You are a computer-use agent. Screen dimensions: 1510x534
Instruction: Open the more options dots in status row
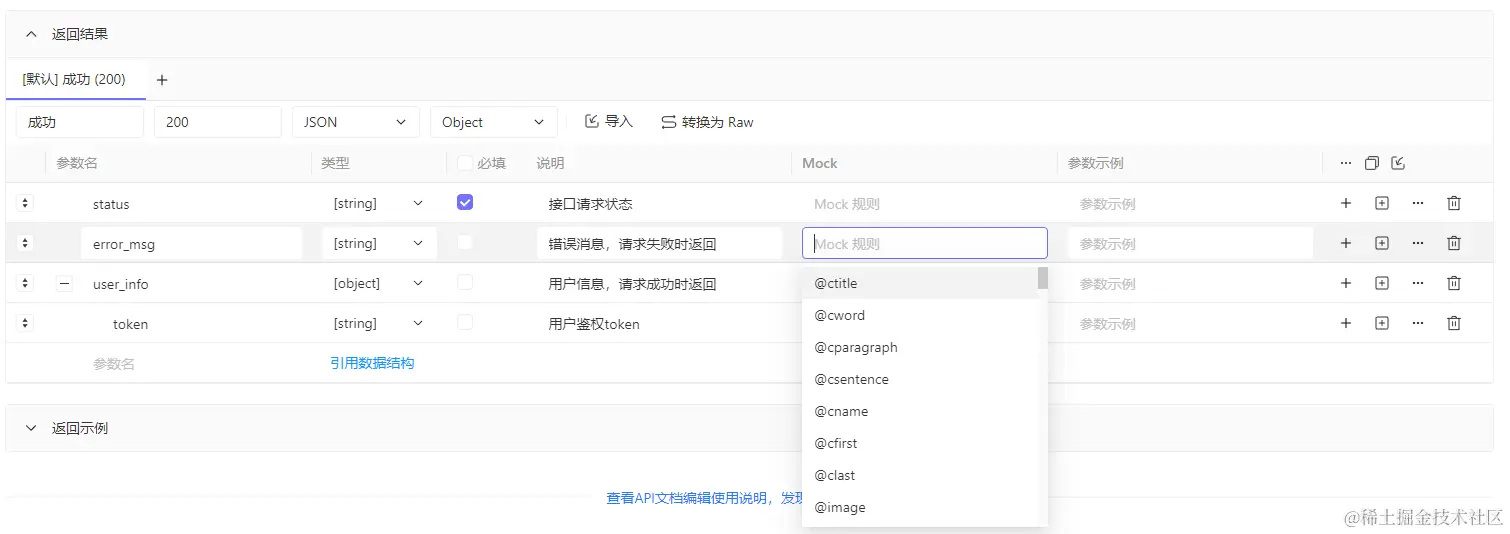coord(1418,203)
